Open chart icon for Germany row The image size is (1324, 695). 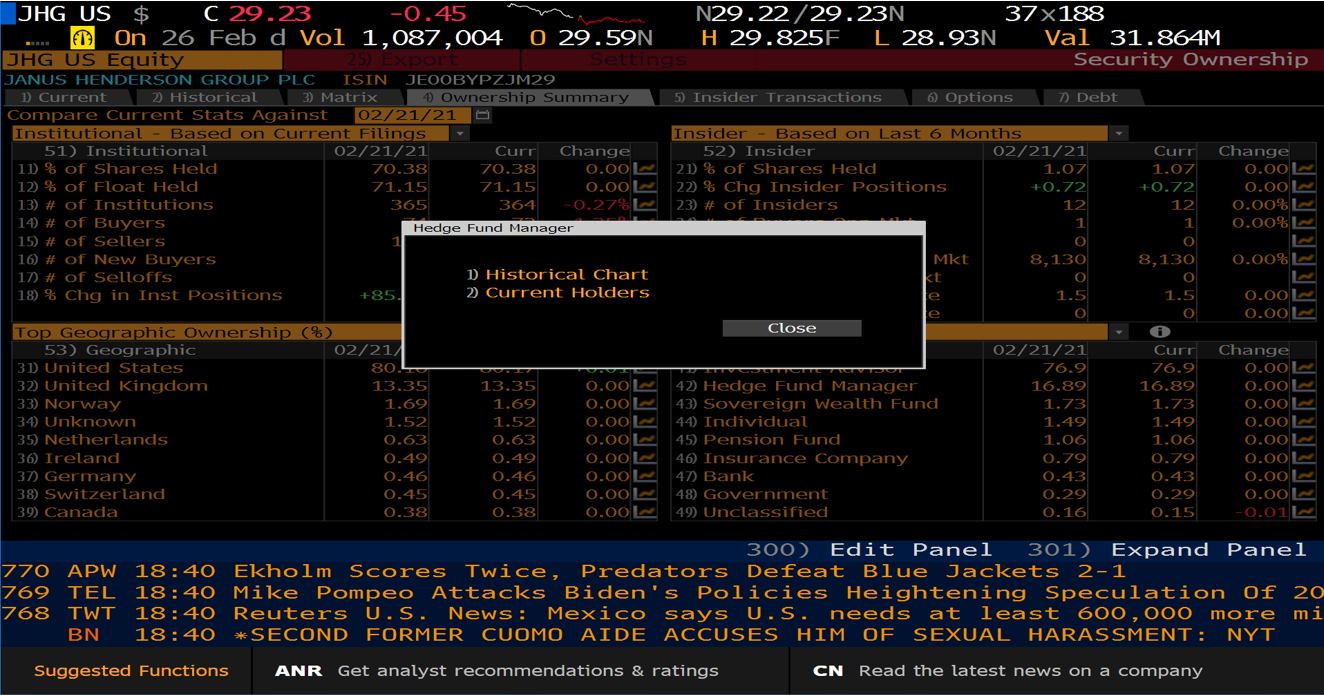tap(645, 476)
